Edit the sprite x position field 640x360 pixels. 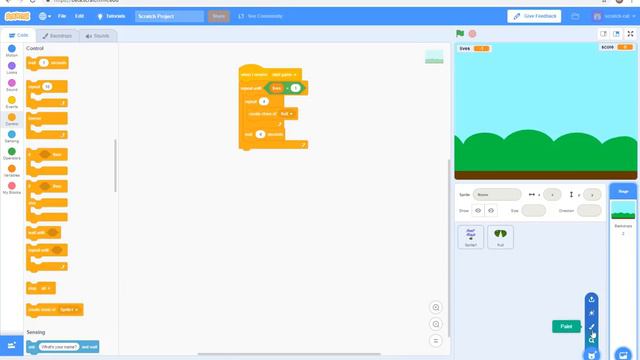(552, 195)
